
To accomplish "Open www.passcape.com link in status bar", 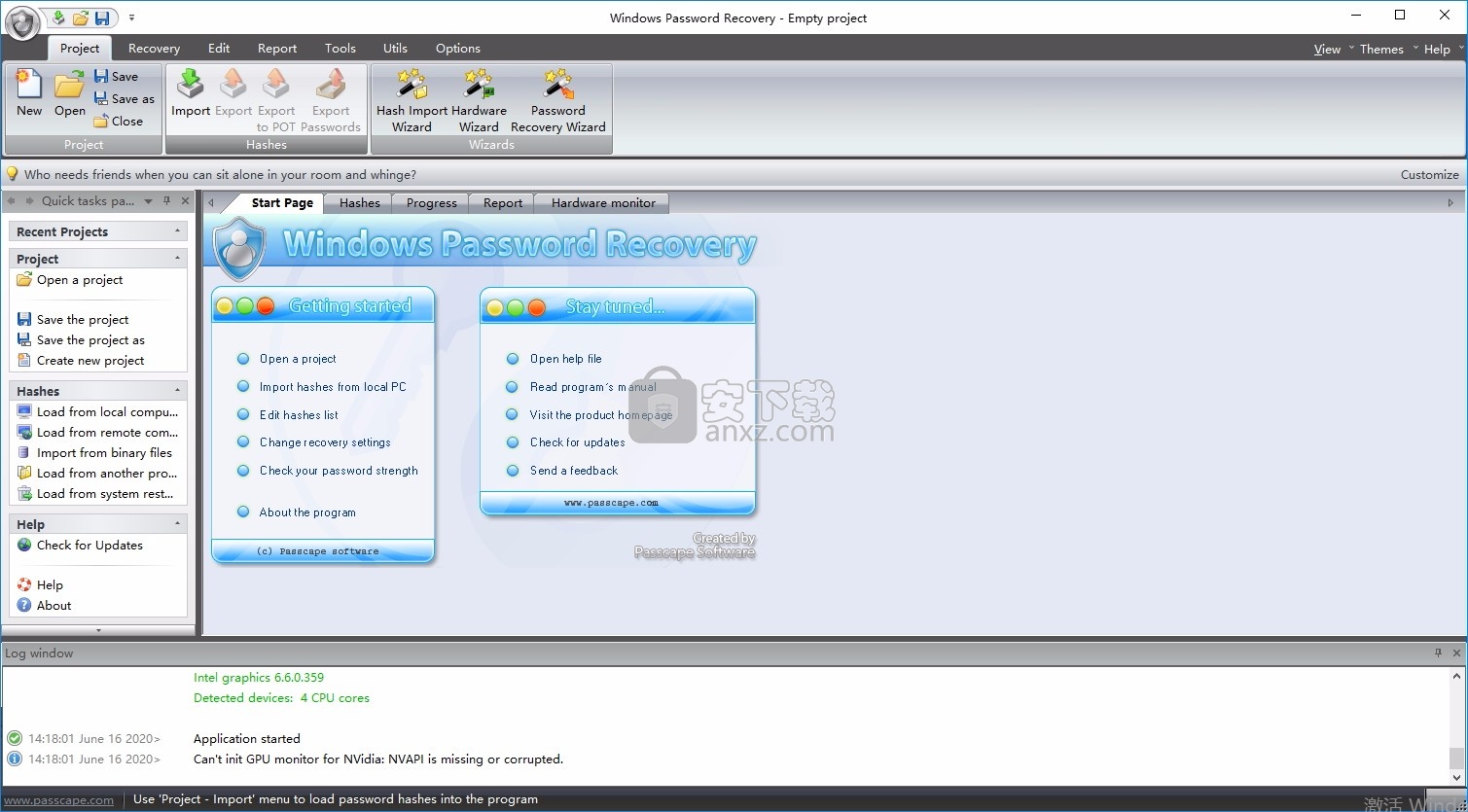I will 58,799.
